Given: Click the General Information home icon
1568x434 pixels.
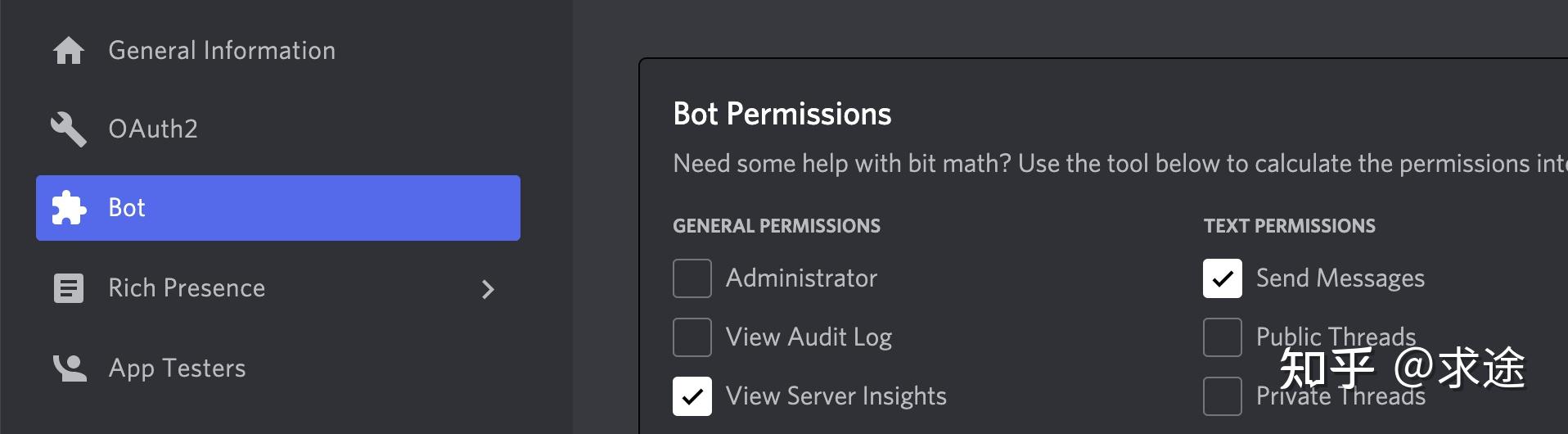Looking at the screenshot, I should pyautogui.click(x=69, y=51).
